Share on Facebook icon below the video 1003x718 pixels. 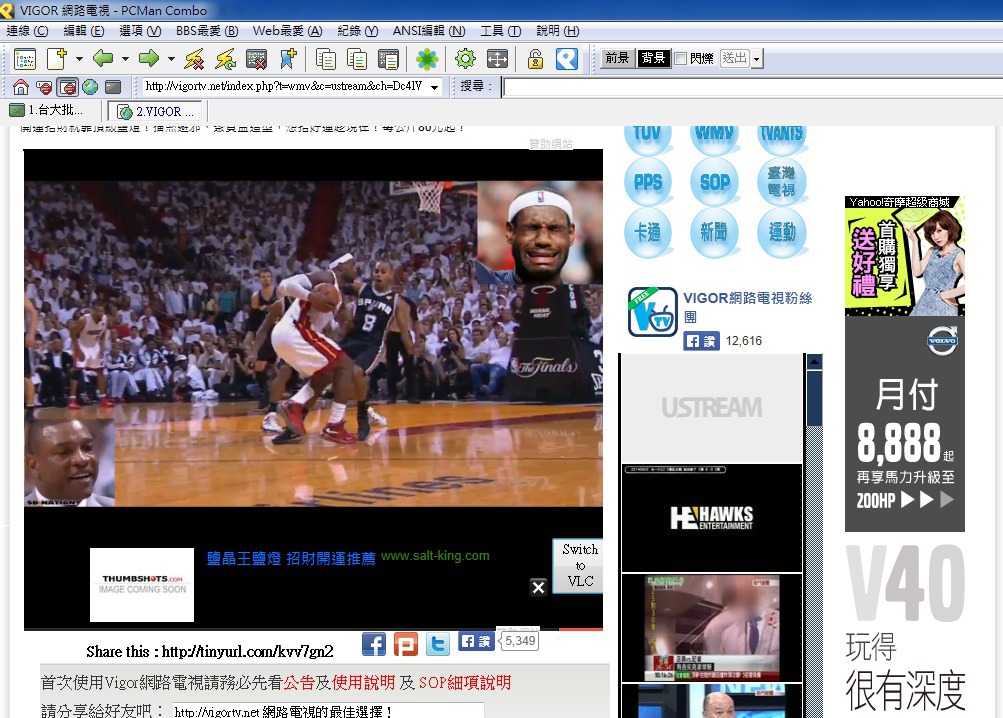(374, 644)
